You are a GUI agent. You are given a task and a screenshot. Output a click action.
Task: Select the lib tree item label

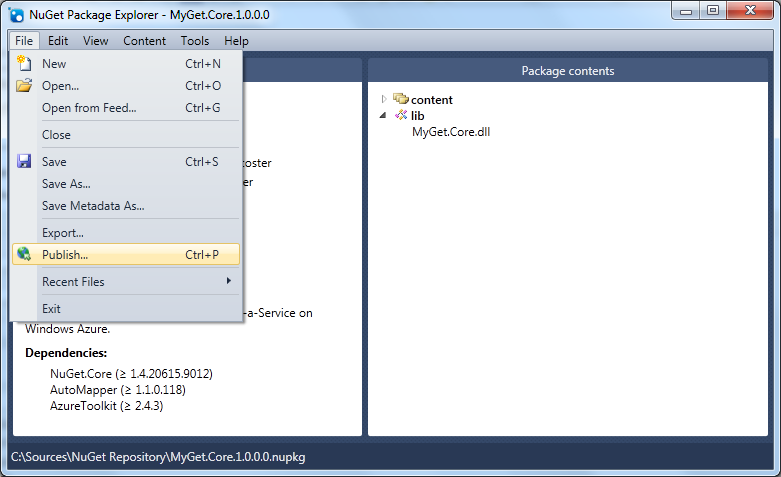(417, 116)
